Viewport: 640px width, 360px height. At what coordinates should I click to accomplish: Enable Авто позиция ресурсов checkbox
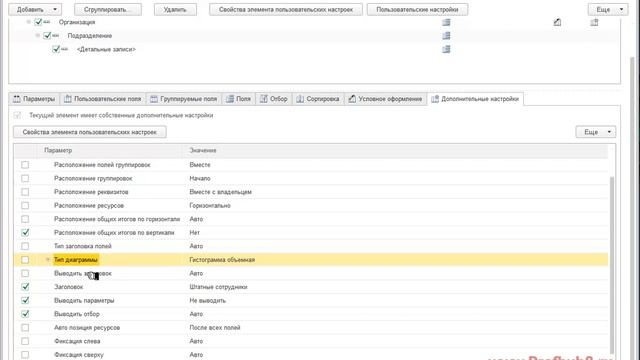pos(25,327)
